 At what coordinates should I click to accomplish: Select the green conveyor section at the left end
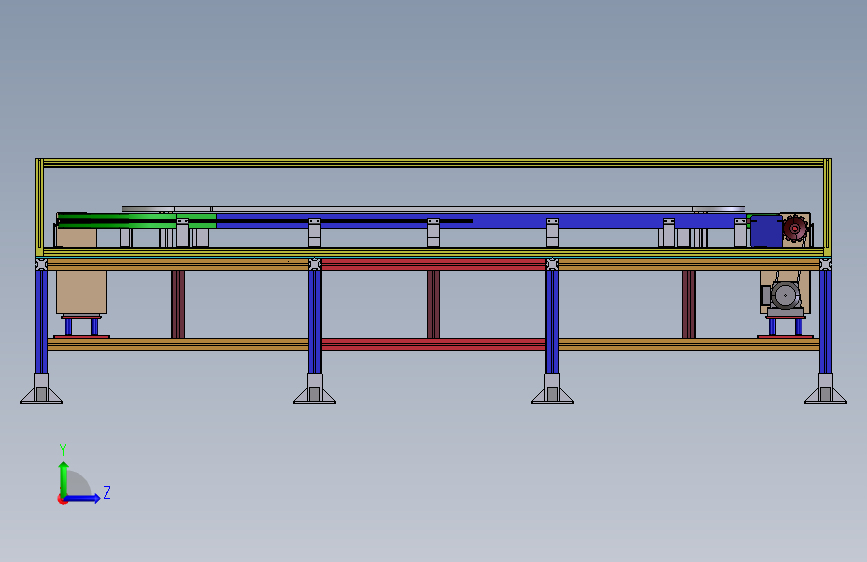click(137, 221)
